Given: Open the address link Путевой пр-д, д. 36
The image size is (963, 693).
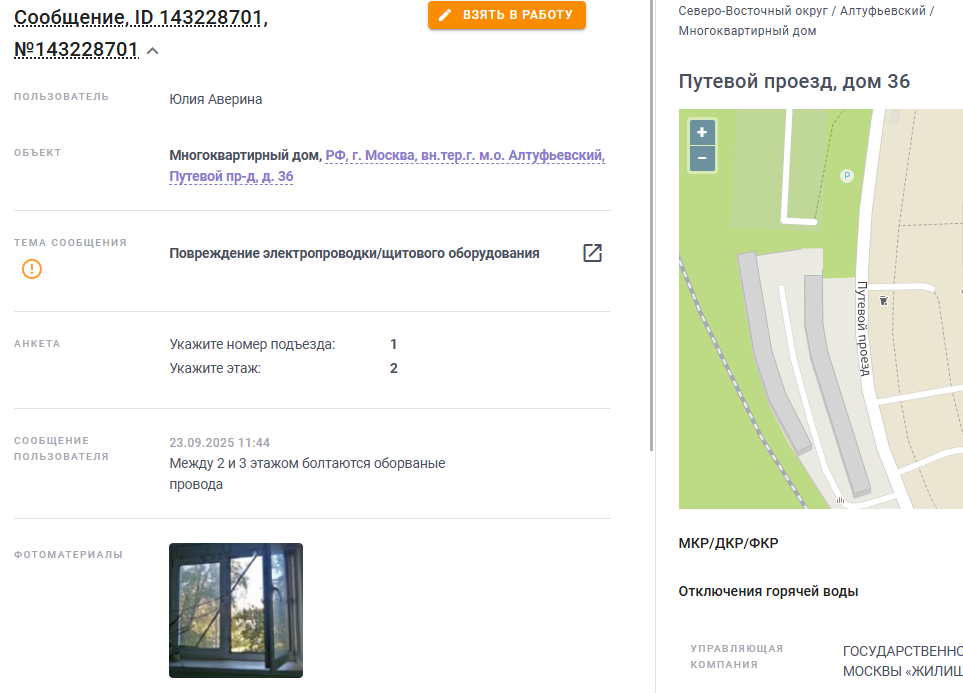Looking at the screenshot, I should [232, 176].
